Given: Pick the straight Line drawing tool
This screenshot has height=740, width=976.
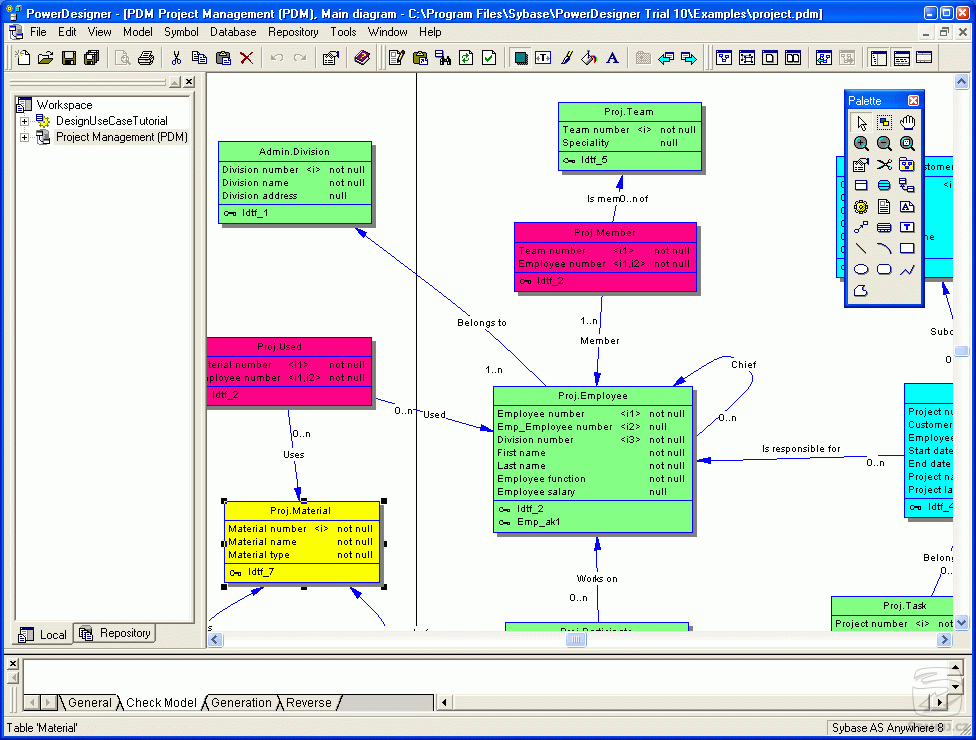Looking at the screenshot, I should pyautogui.click(x=861, y=248).
